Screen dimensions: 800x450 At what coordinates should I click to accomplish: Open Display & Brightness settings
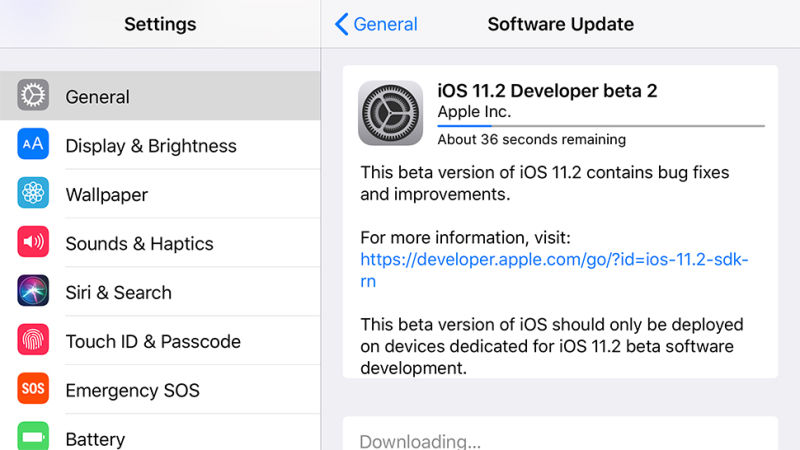pyautogui.click(x=160, y=145)
